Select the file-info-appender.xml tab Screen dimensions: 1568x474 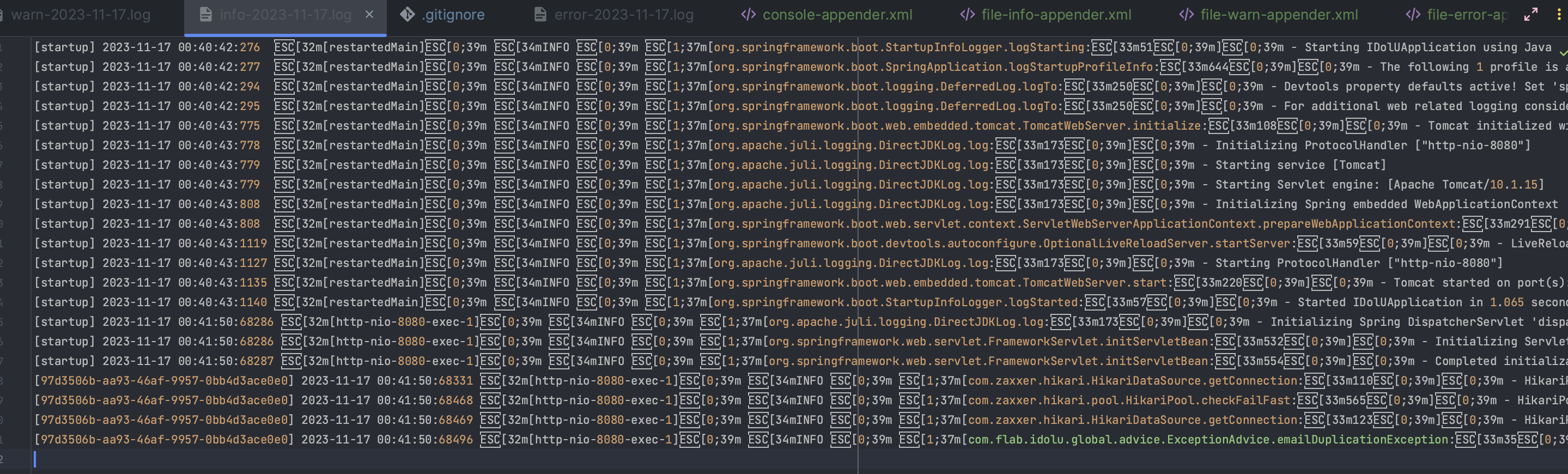[1056, 15]
